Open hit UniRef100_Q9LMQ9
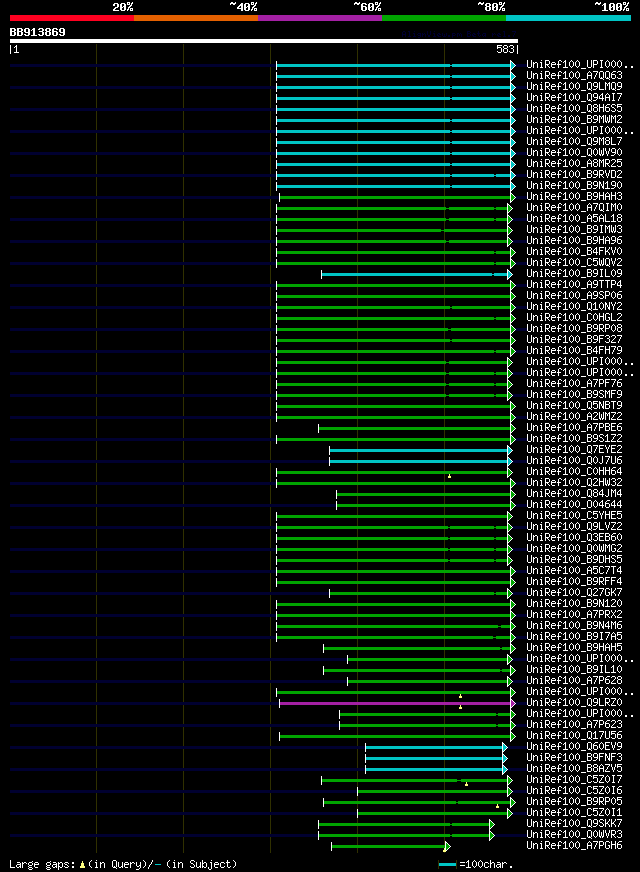 pyautogui.click(x=574, y=87)
